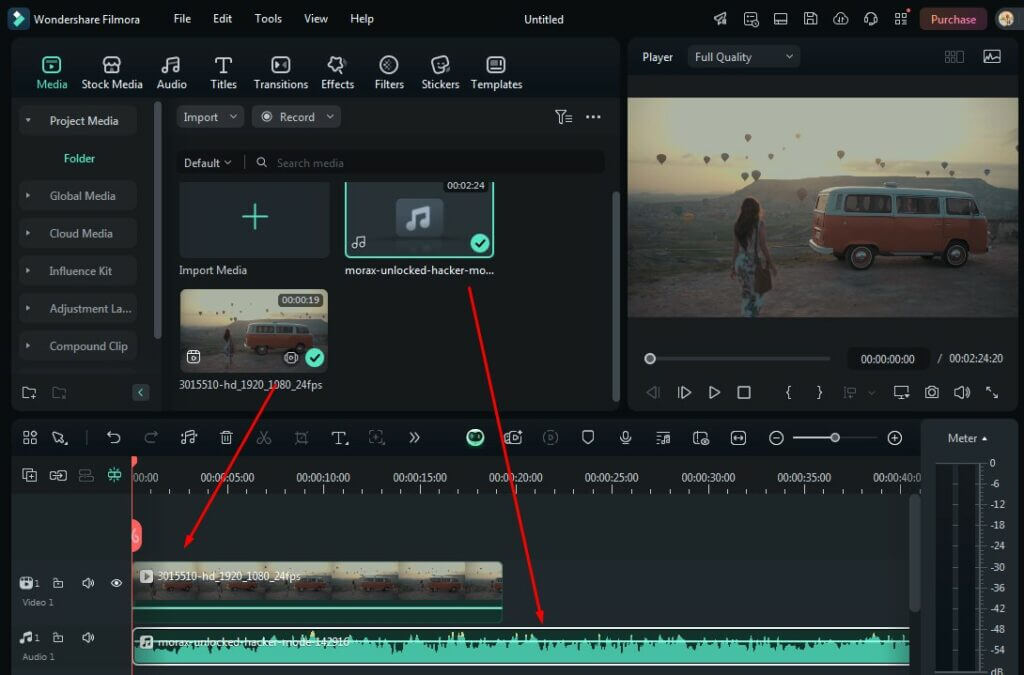The height and width of the screenshot is (675, 1024).
Task: Click the Import Media tile
Action: 253,215
